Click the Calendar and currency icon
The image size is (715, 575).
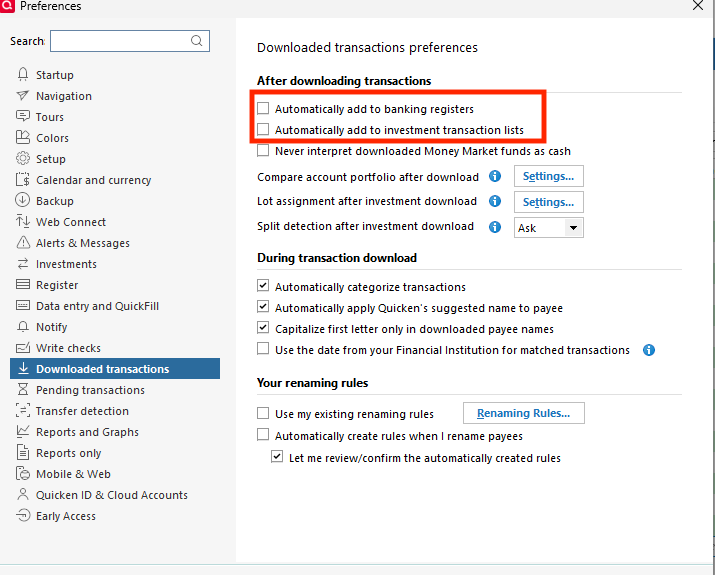[23, 179]
